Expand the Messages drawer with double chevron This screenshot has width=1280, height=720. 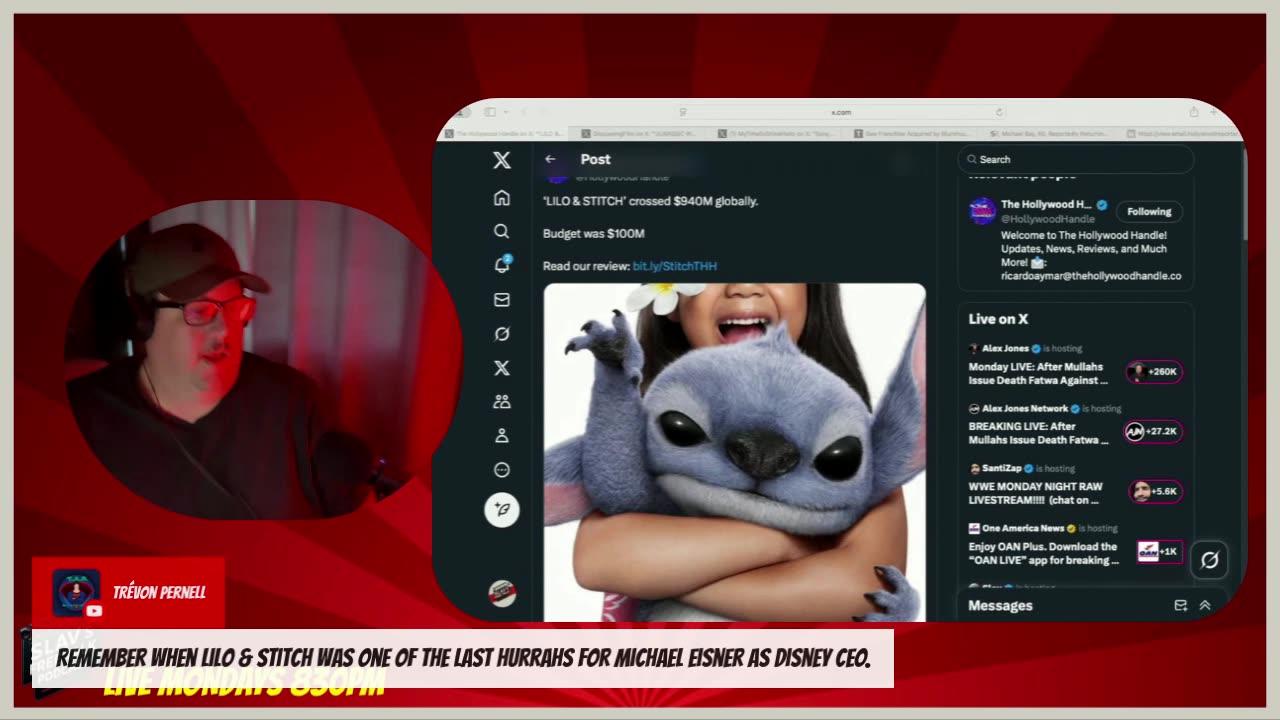pyautogui.click(x=1205, y=605)
